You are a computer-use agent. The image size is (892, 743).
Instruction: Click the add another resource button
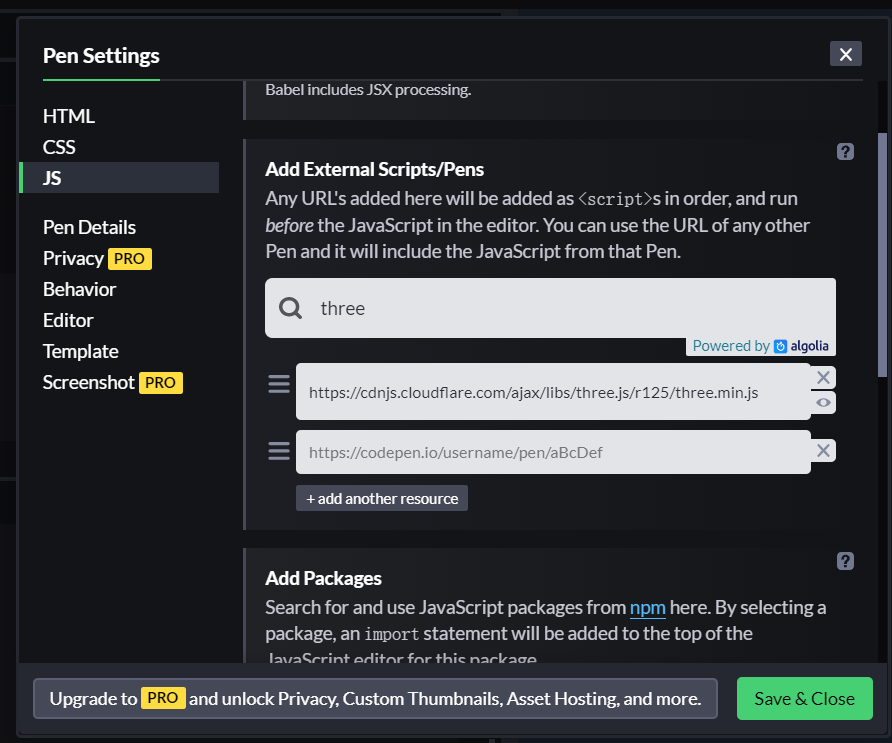pos(382,498)
